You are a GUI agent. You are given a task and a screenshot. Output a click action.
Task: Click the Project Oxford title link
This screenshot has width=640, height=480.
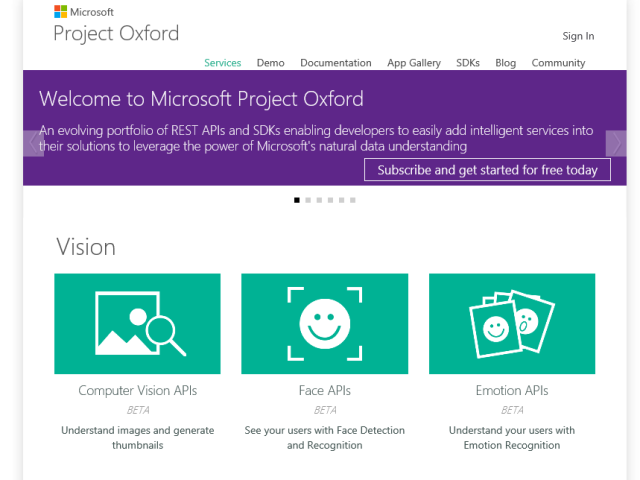pyautogui.click(x=116, y=33)
